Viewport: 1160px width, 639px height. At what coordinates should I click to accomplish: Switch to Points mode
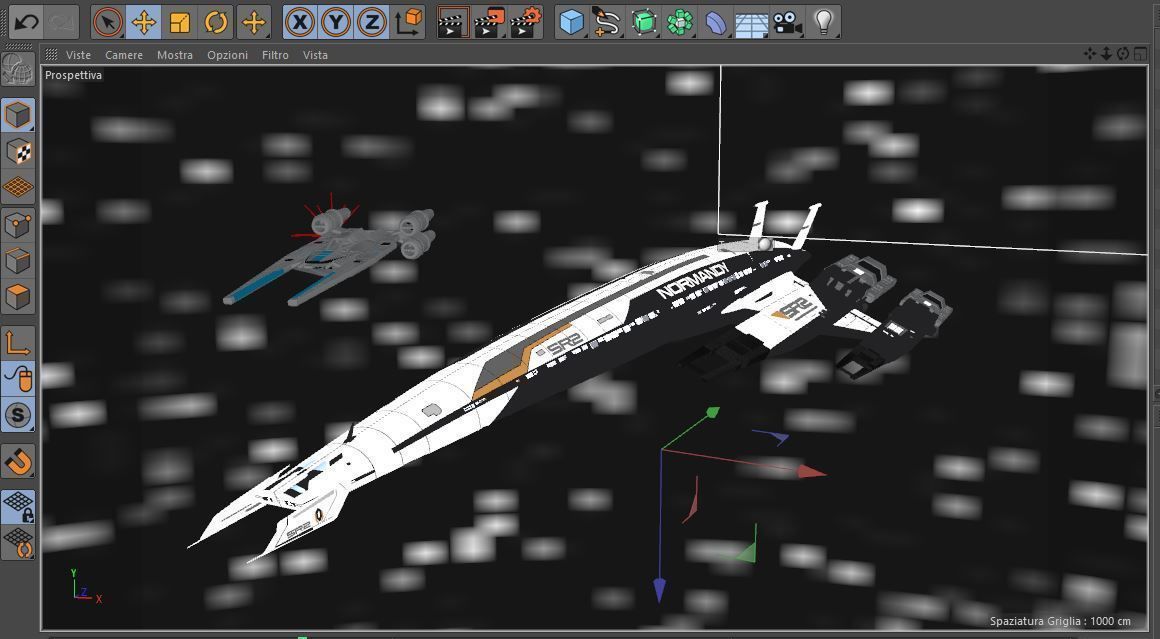[x=18, y=225]
